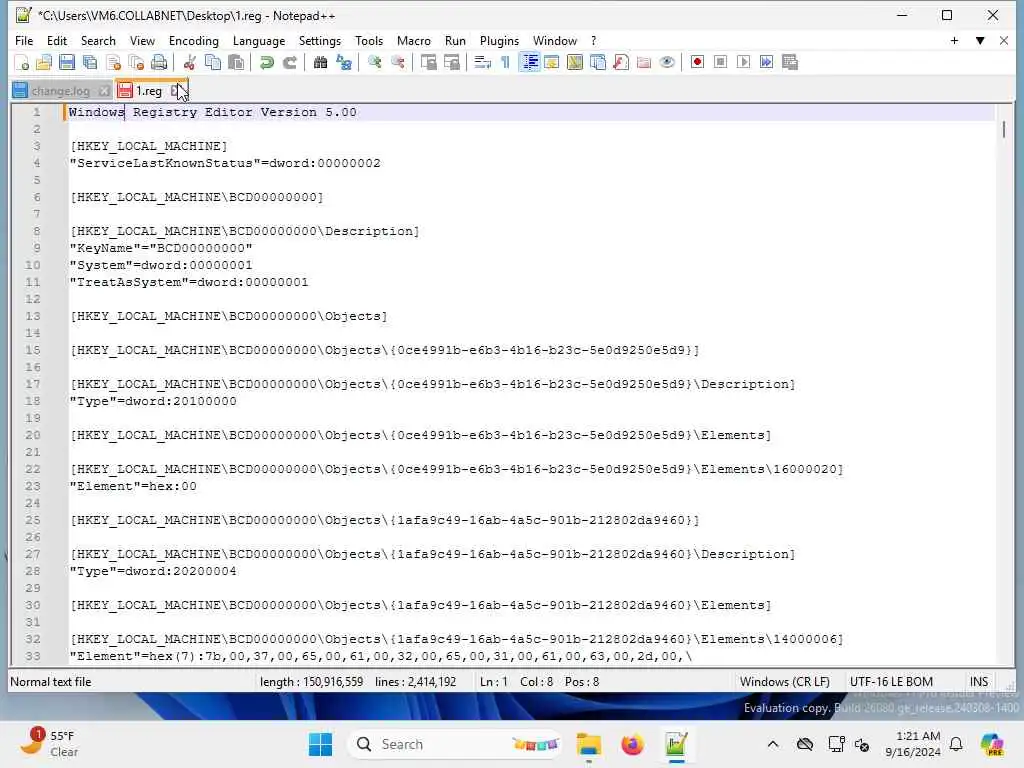The height and width of the screenshot is (768, 1024).
Task: Click the Open file folder icon
Action: click(44, 62)
